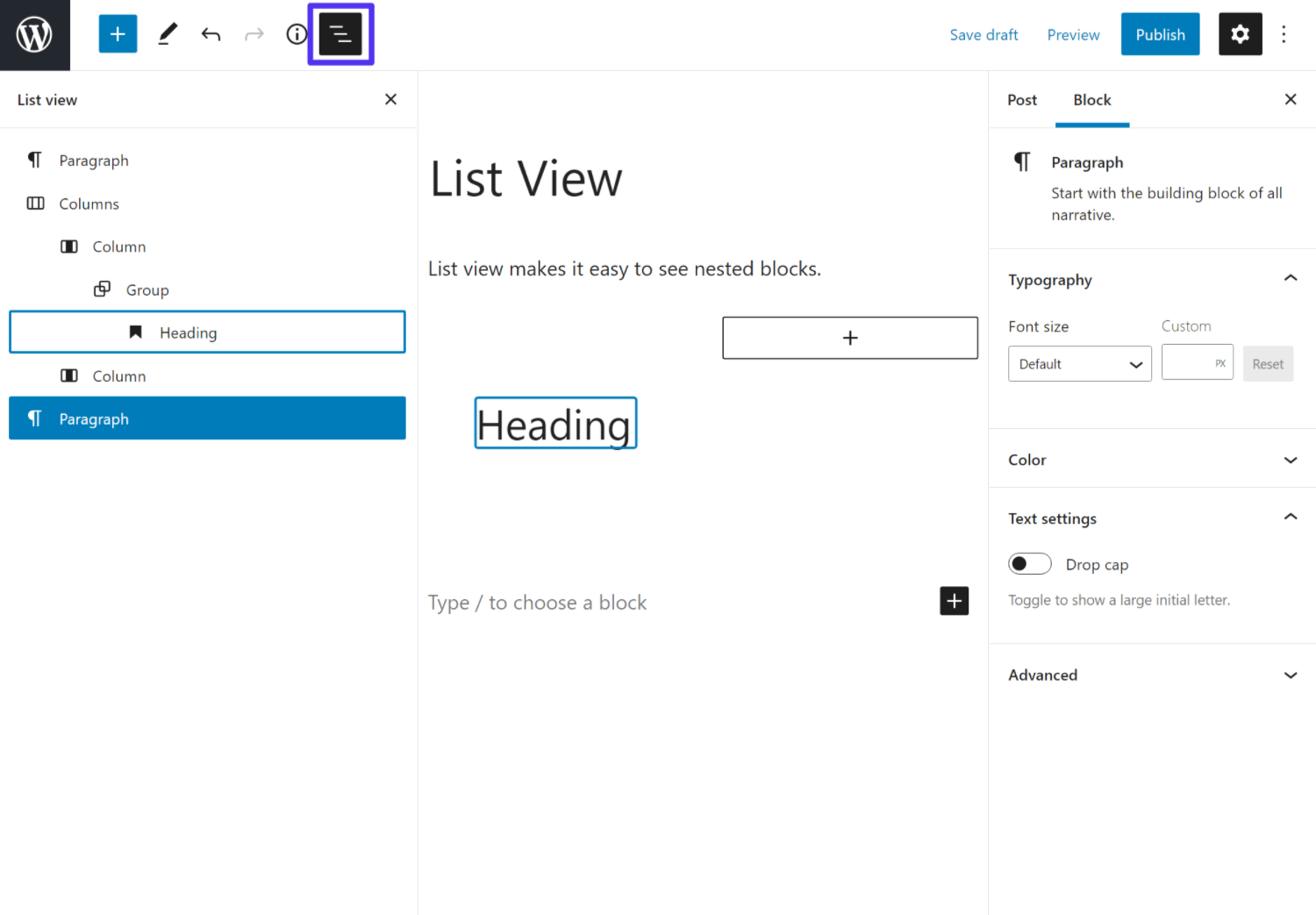
Task: Click the plus inserter in the empty column
Action: [x=849, y=338]
